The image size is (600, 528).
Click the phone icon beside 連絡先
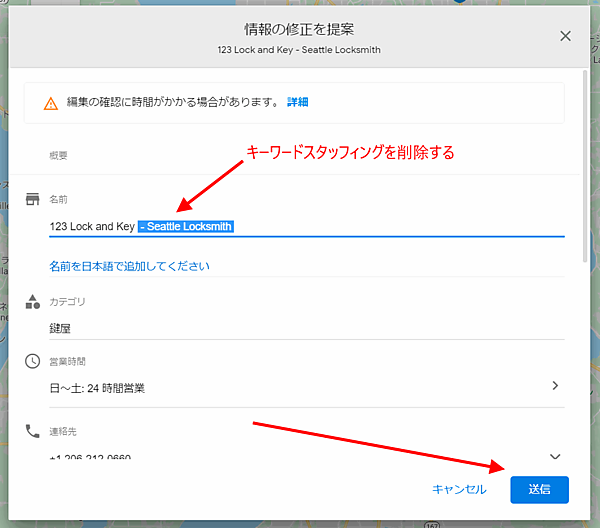[33, 431]
